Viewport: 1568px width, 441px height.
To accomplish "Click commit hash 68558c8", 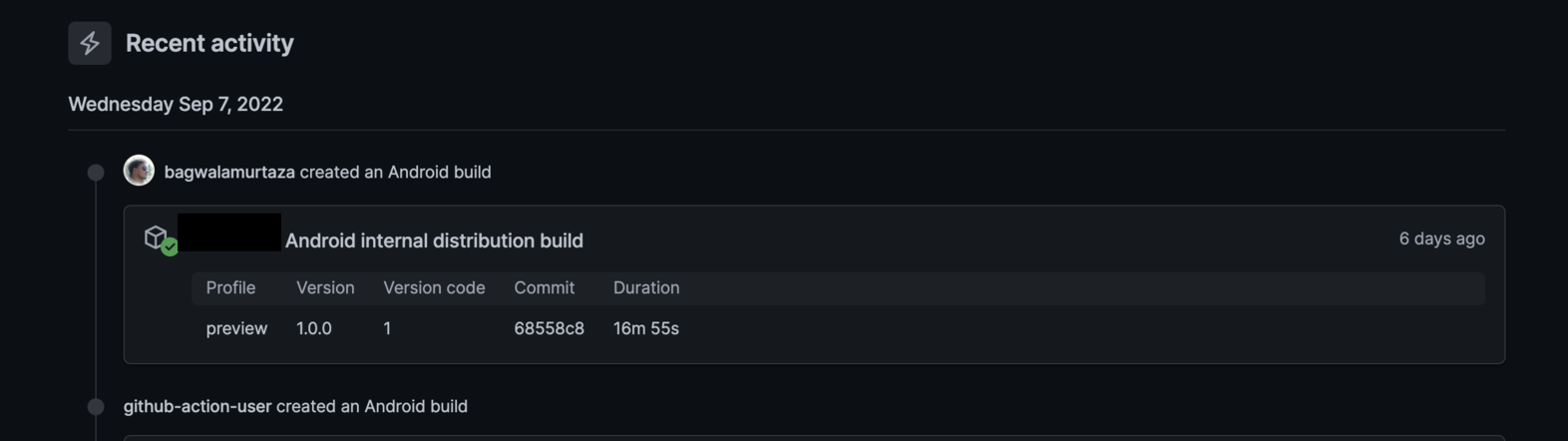I will click(549, 328).
